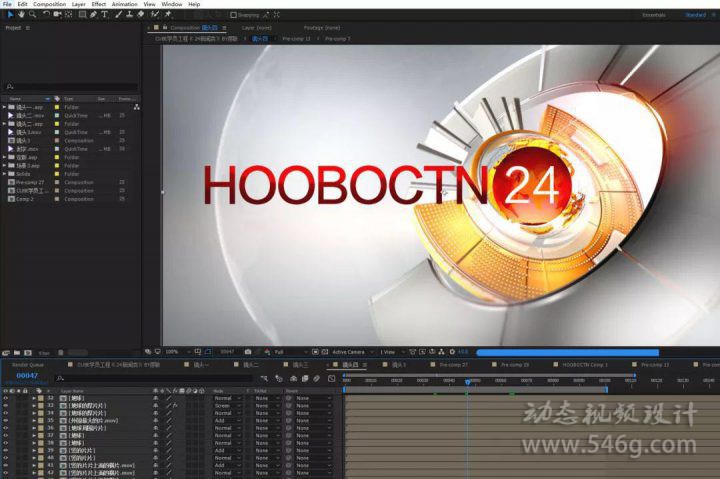Select the Brush tool
This screenshot has width=720, height=479.
[x=118, y=15]
